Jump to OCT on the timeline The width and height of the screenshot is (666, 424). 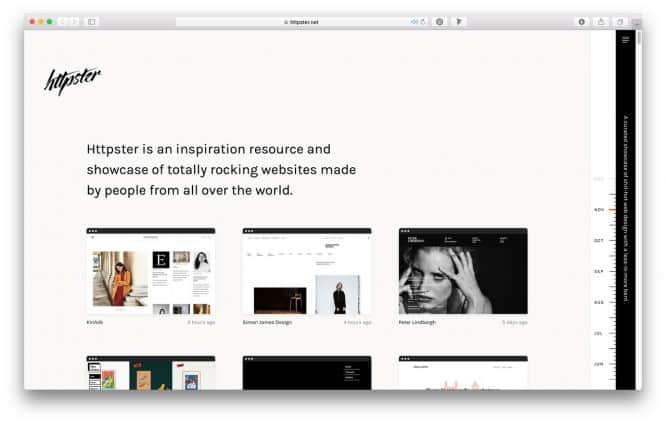tap(598, 240)
